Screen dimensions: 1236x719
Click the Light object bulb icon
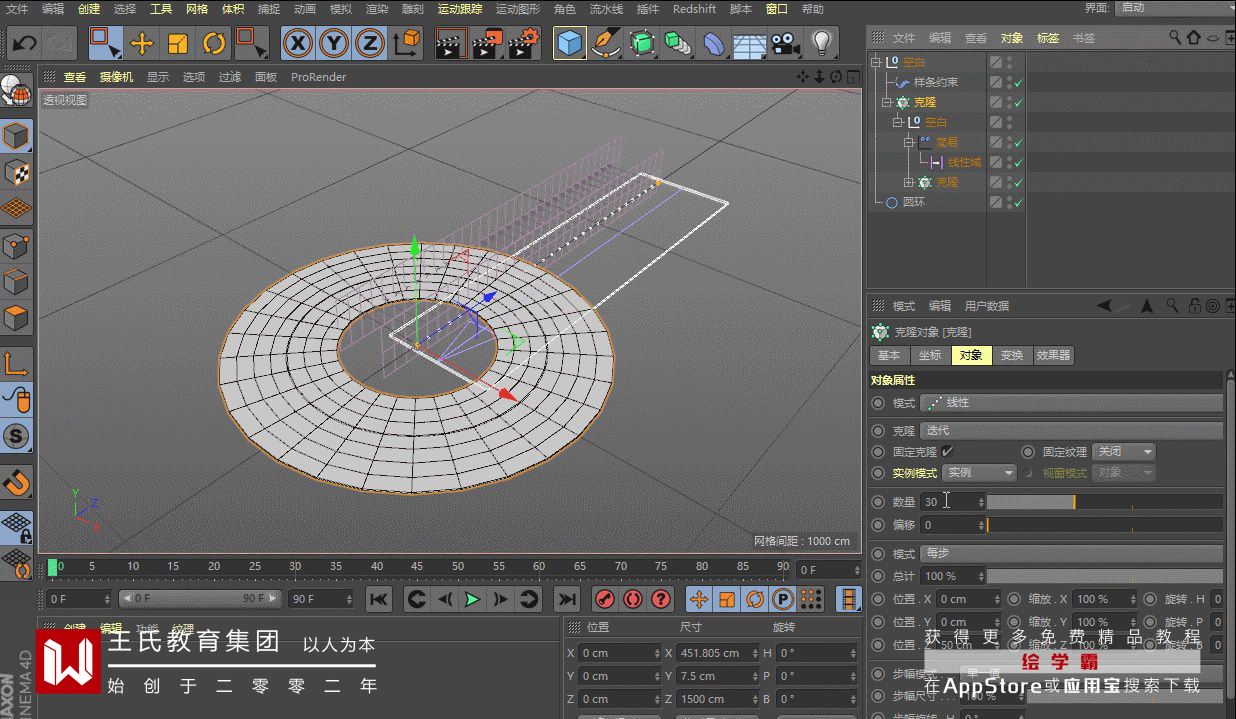(x=821, y=43)
